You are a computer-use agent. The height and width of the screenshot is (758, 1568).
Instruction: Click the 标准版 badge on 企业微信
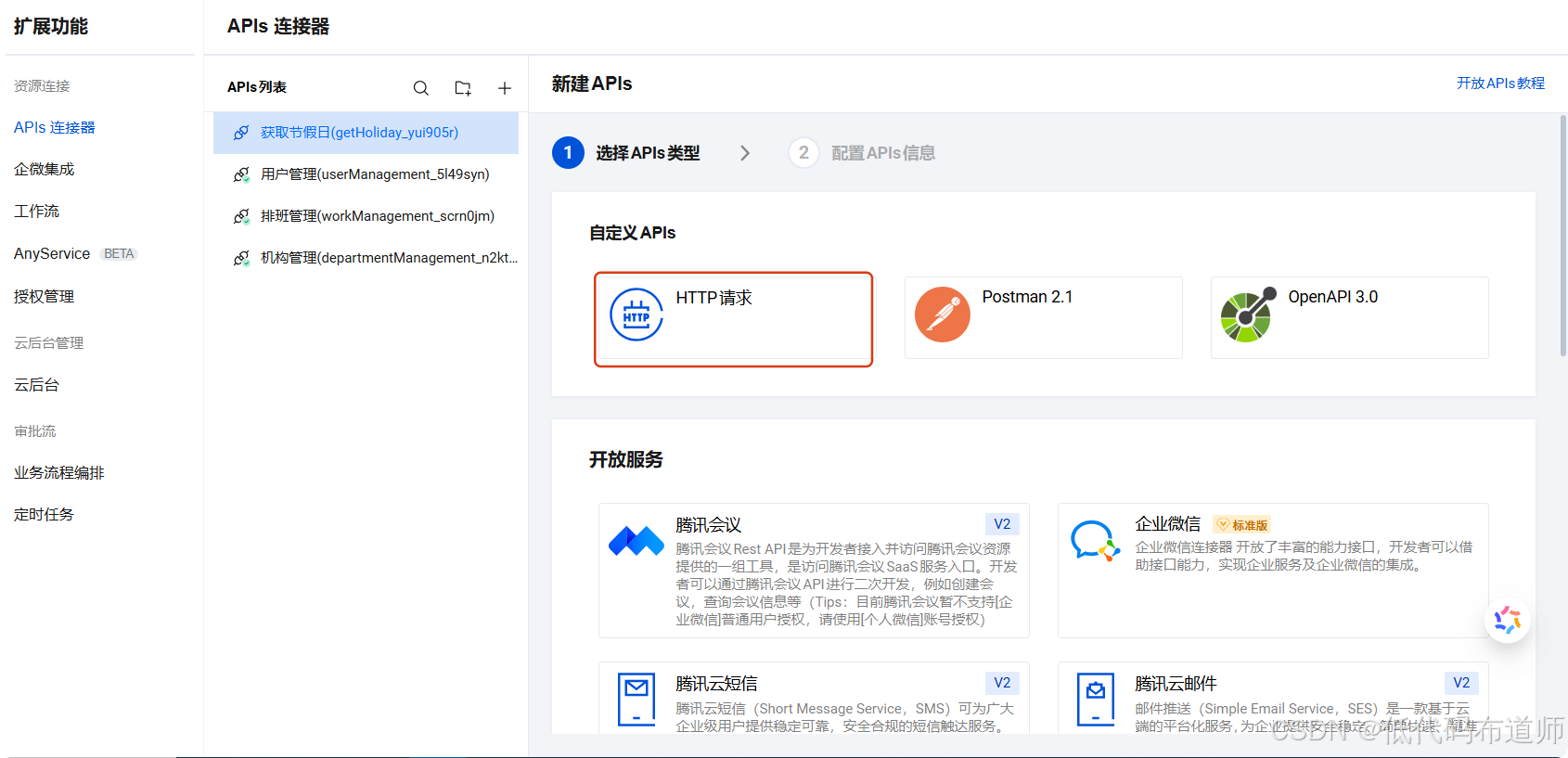click(x=1241, y=525)
